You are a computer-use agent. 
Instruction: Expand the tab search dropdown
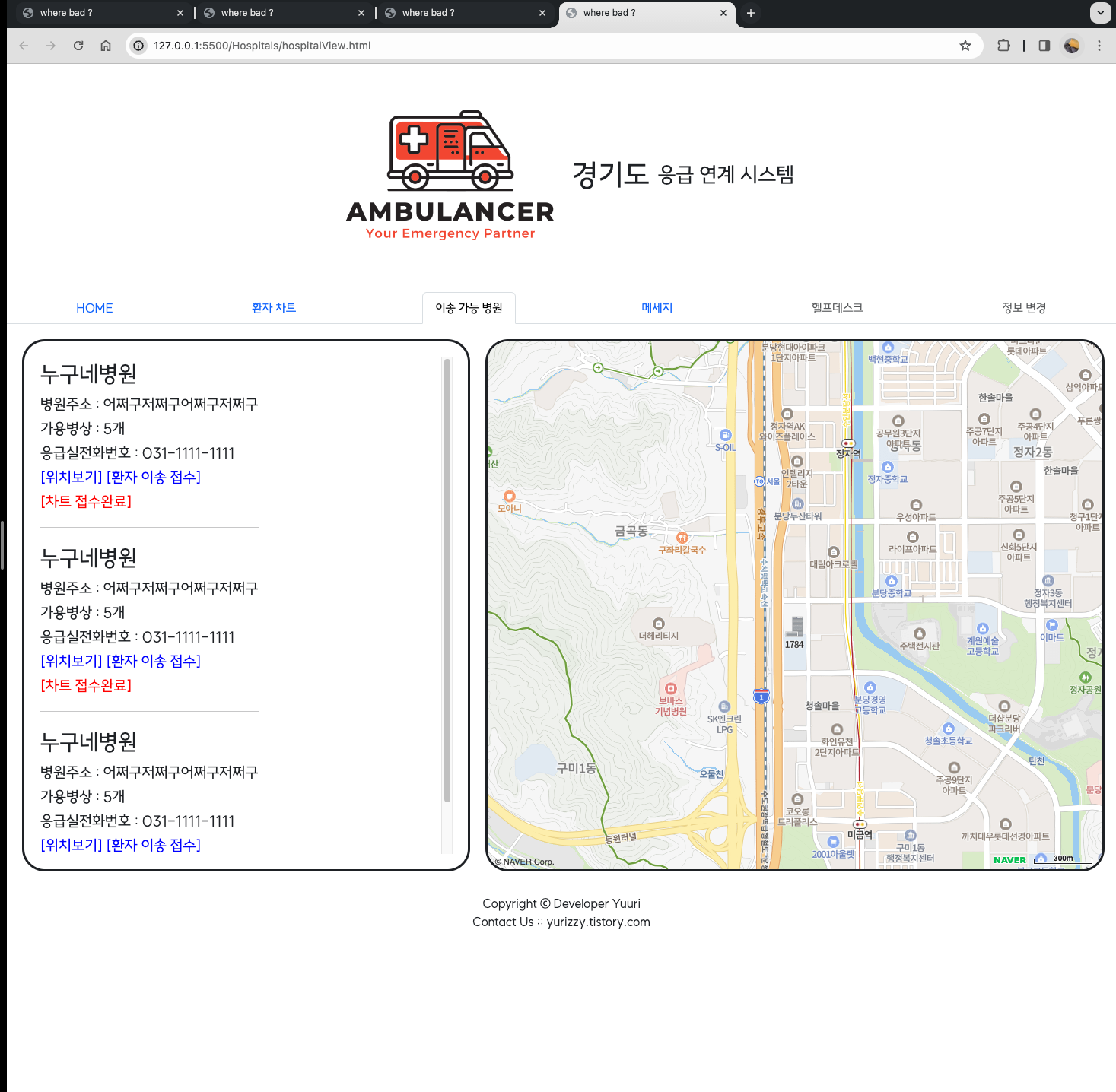[x=1100, y=13]
